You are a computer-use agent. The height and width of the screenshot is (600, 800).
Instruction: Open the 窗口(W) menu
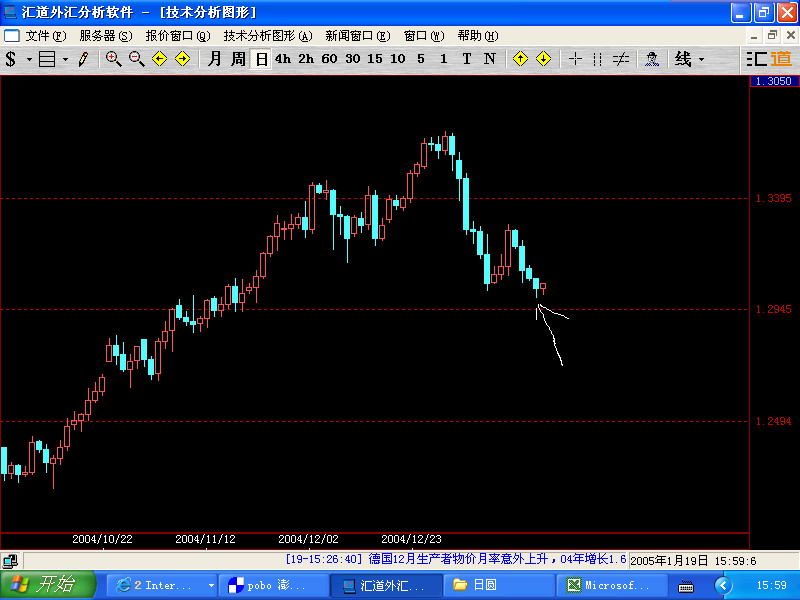(424, 36)
